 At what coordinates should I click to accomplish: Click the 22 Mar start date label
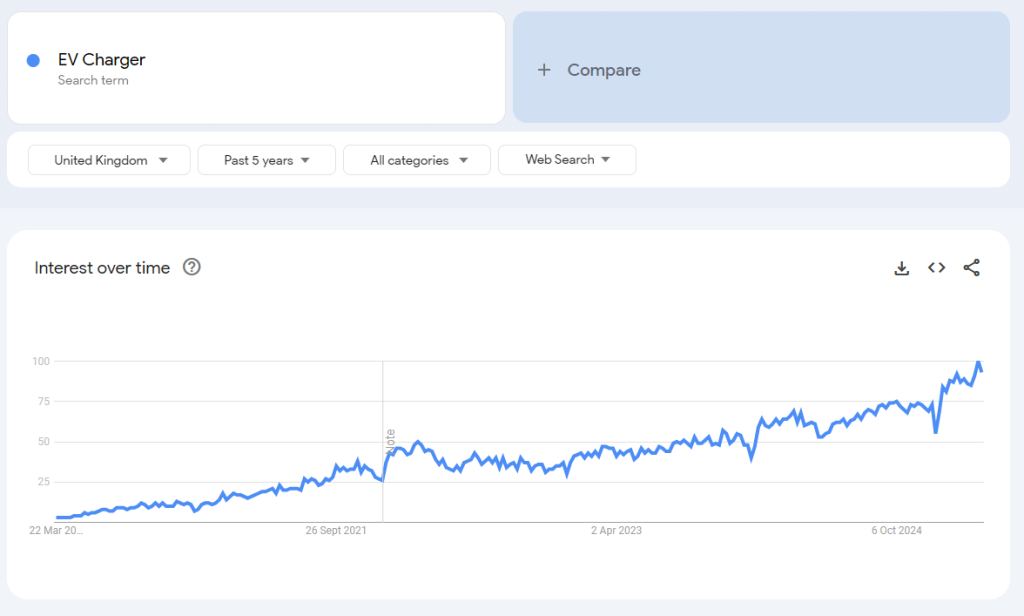[56, 530]
